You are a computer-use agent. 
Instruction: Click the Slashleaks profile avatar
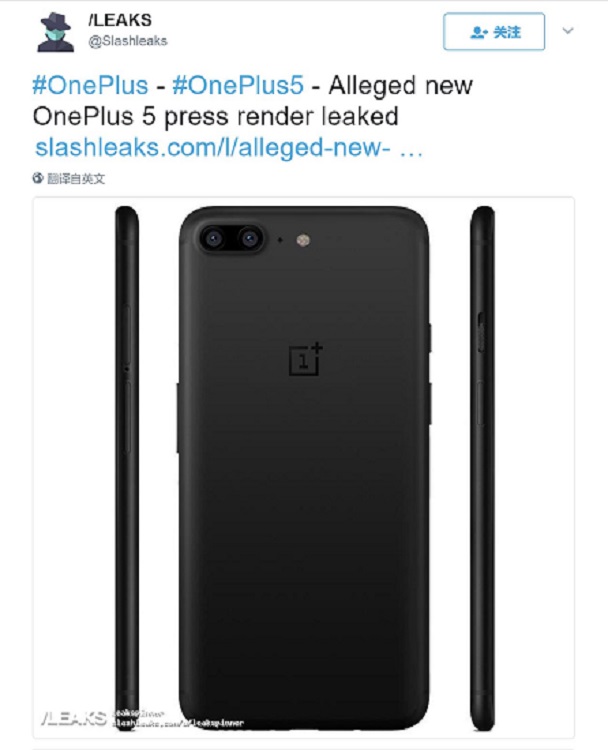pos(56,33)
